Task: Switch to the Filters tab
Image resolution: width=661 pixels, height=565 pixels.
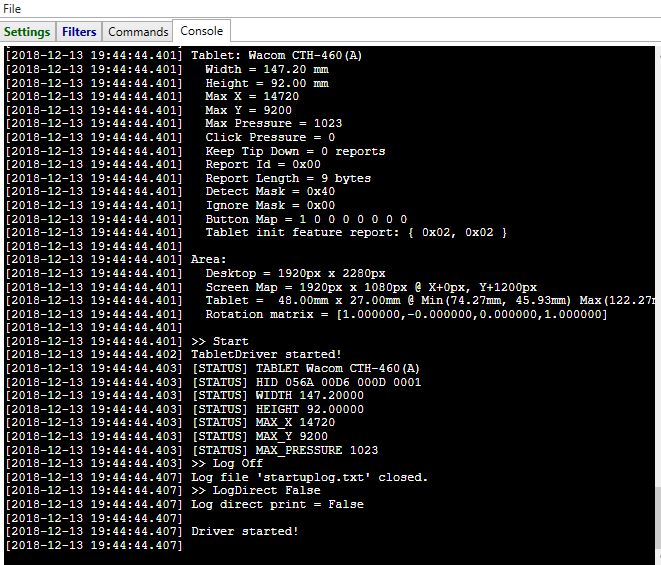Action: (79, 32)
